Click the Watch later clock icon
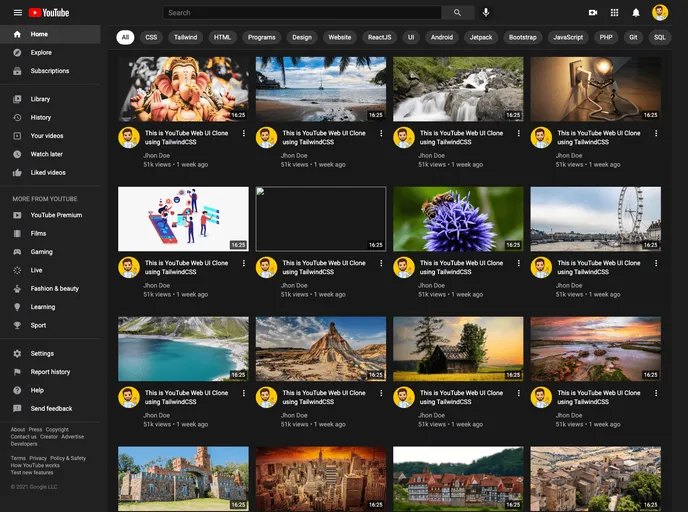Viewport: 688px width, 512px height. pos(17,154)
